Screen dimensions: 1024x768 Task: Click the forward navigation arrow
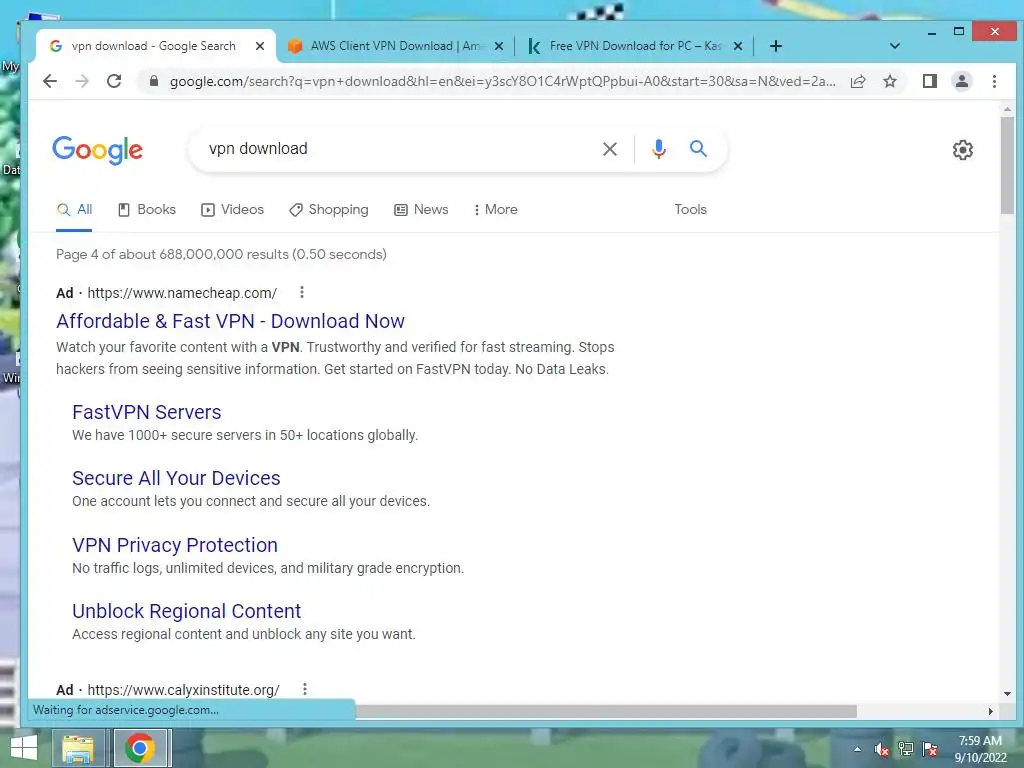point(82,81)
